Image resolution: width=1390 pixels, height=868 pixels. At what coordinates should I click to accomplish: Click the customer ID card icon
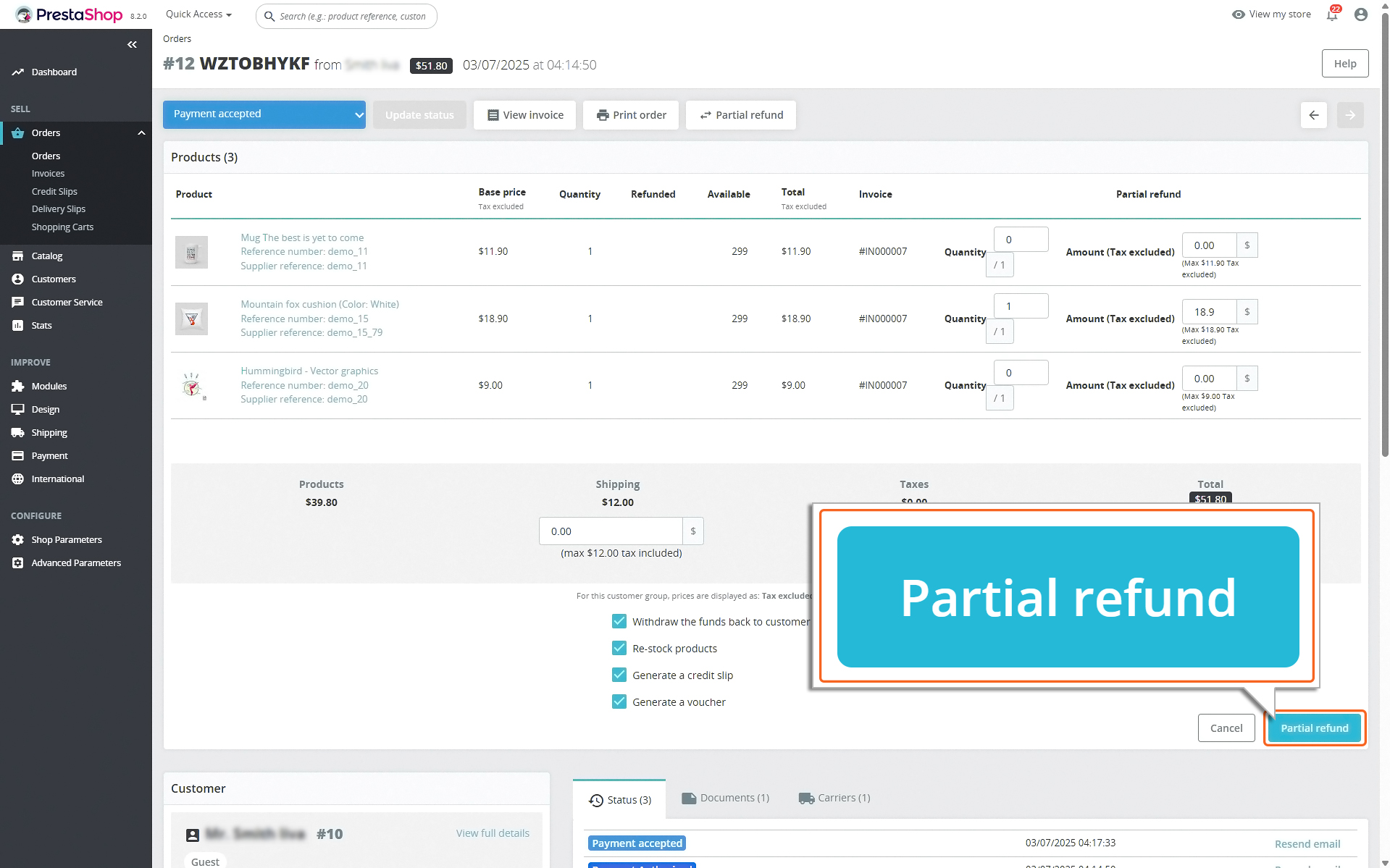[x=193, y=835]
